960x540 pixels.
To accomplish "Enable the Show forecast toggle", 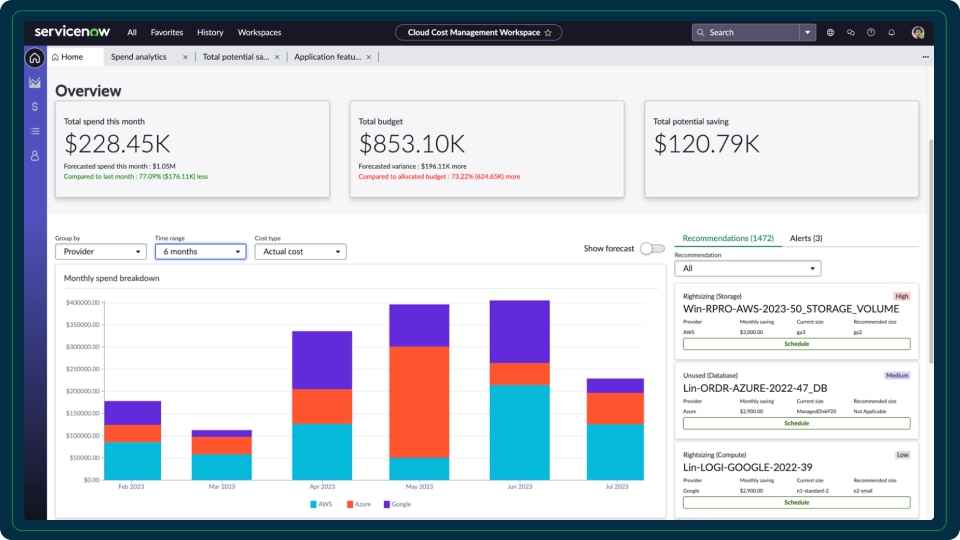I will 652,249.
